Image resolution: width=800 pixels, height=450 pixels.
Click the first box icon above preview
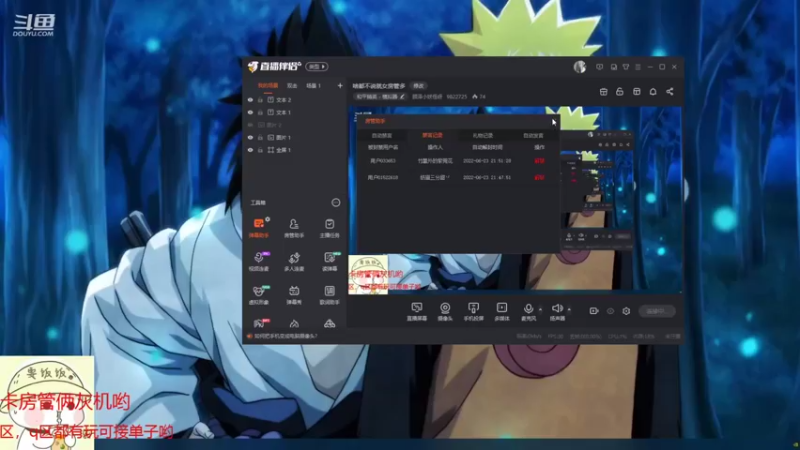(x=604, y=91)
